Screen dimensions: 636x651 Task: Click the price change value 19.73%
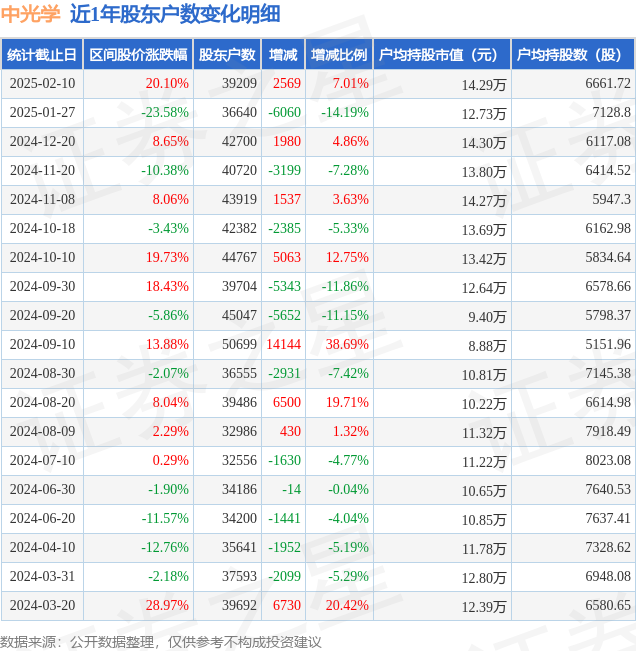(x=167, y=257)
